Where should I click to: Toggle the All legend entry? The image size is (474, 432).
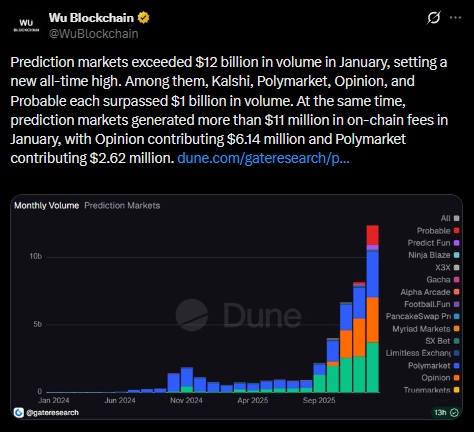[450, 218]
